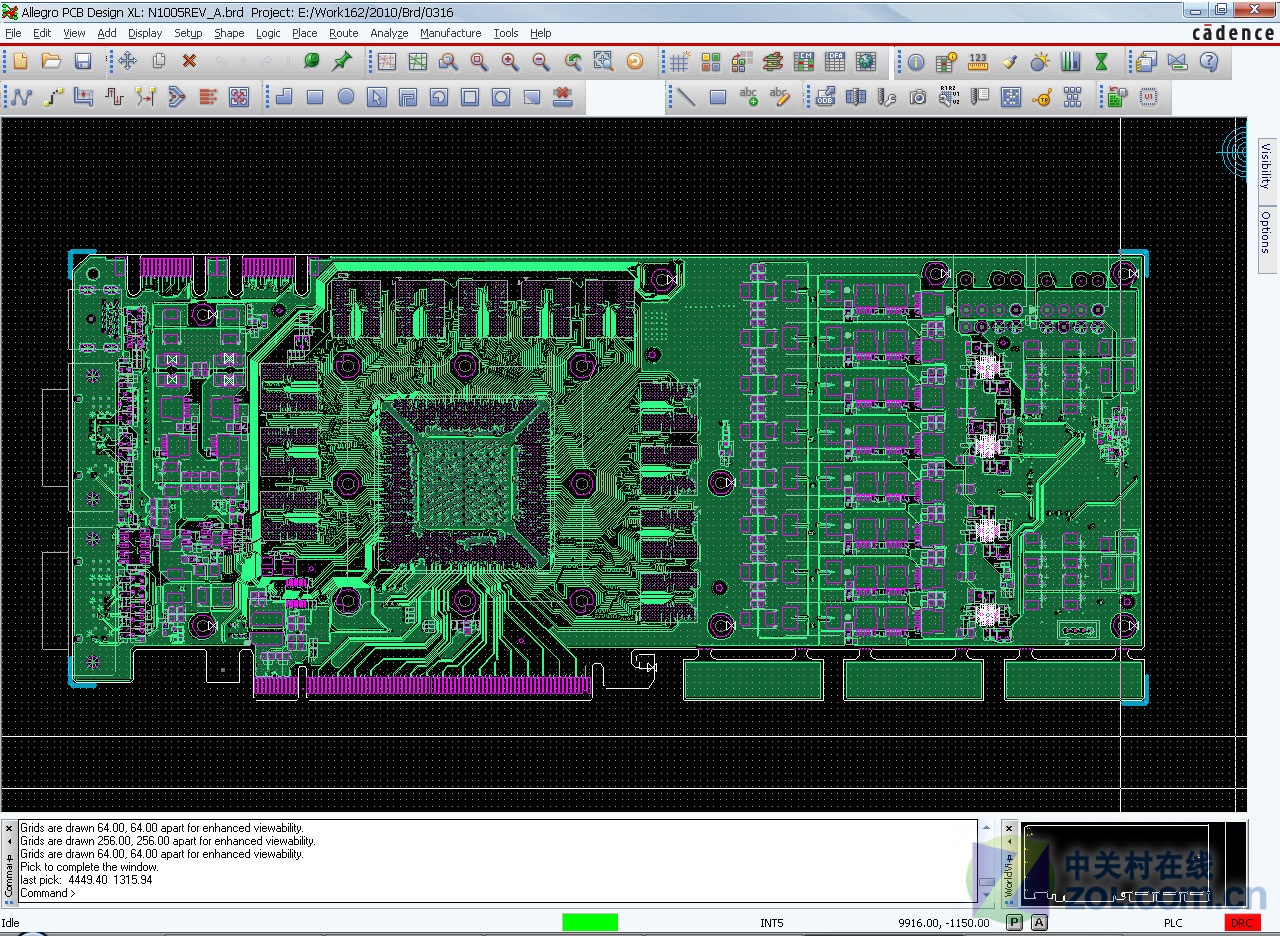The image size is (1280, 936).
Task: Toggle the A button in status bar
Action: coord(1039,922)
